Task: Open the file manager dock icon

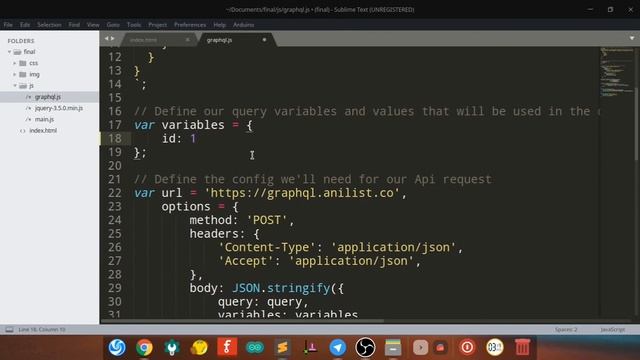Action: point(393,347)
